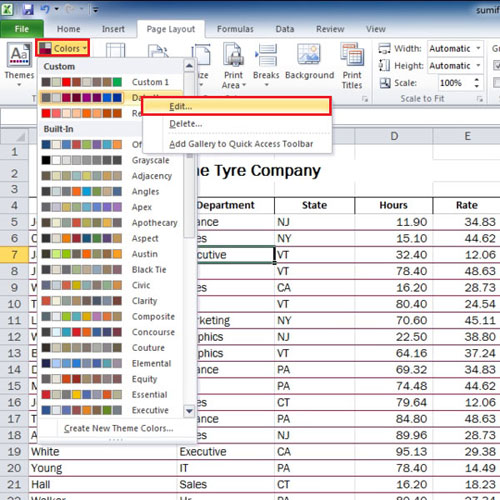Screen dimensions: 500x500
Task: Select the Rate value 45.11
Action: (467, 320)
